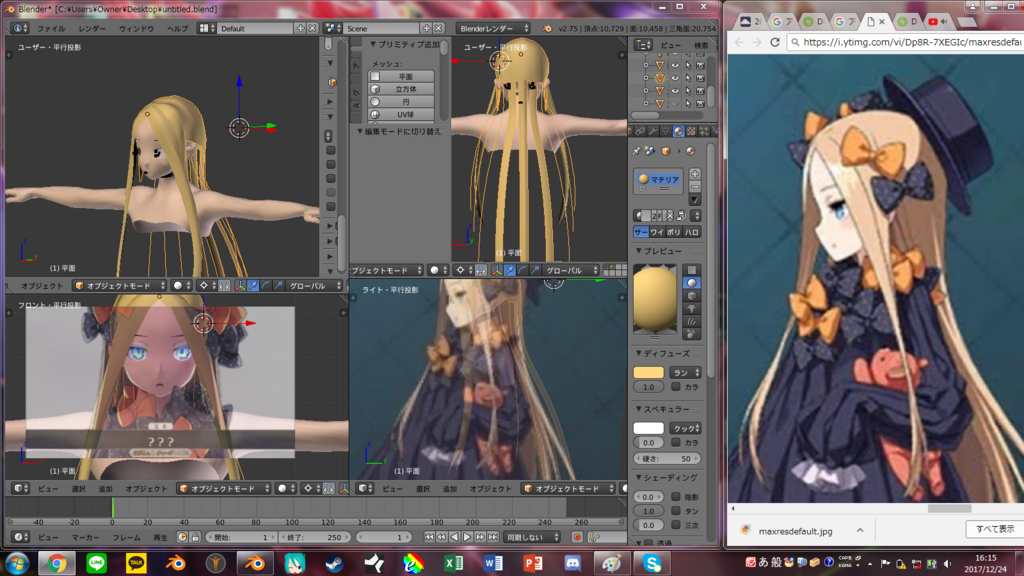Image resolution: width=1024 pixels, height=576 pixels.
Task: Toggle the timeline lock icon
Action: (x=195, y=537)
